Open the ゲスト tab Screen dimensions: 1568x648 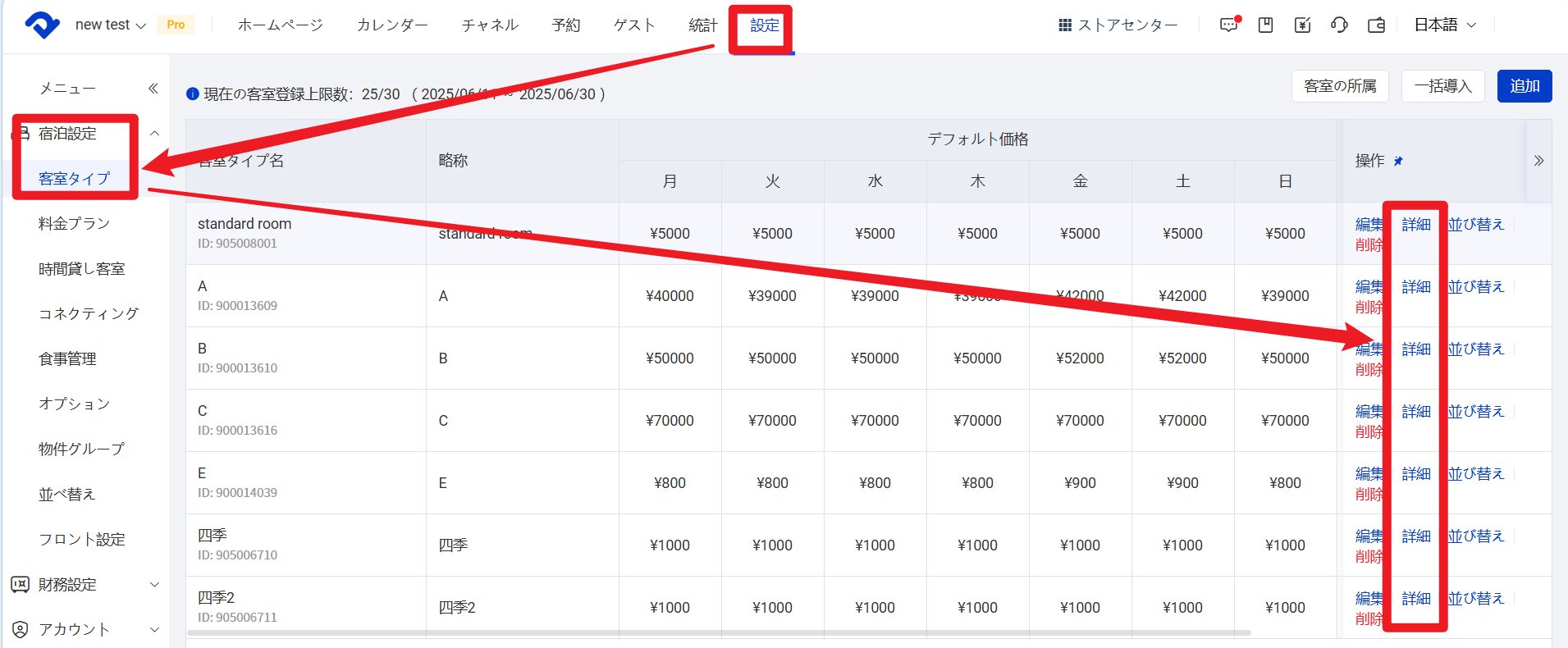635,25
